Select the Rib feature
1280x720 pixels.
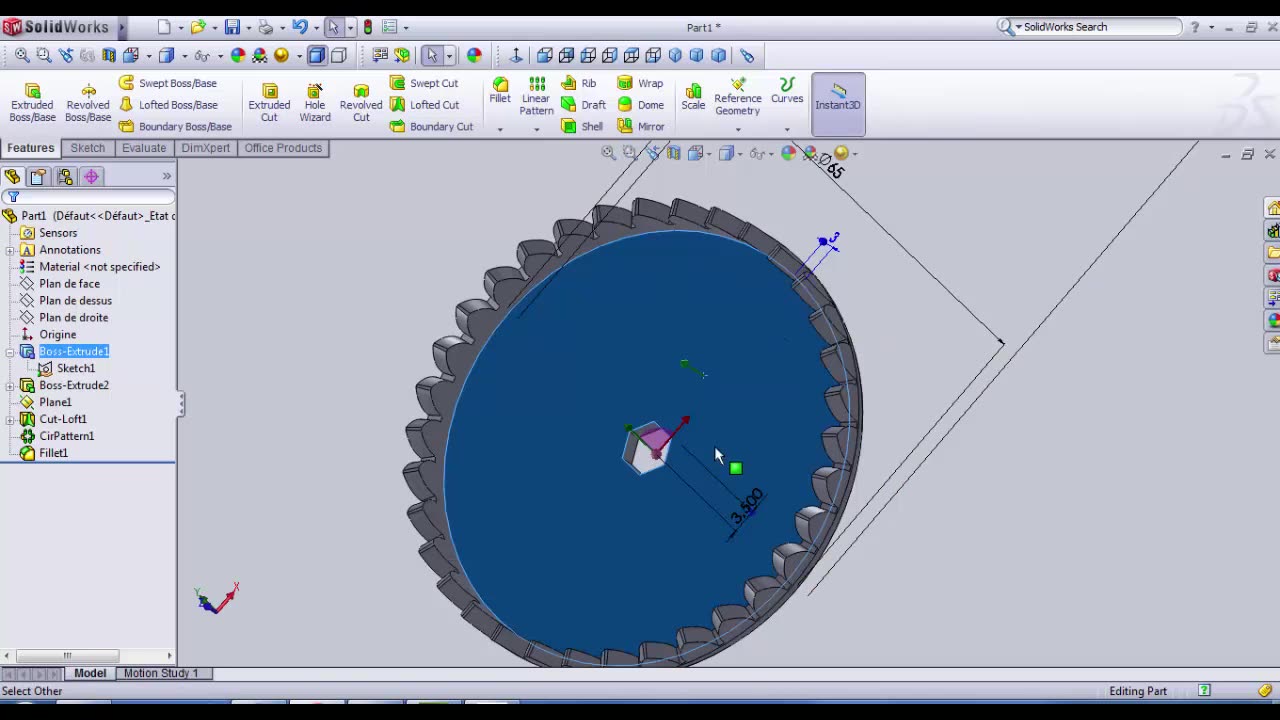pyautogui.click(x=579, y=83)
